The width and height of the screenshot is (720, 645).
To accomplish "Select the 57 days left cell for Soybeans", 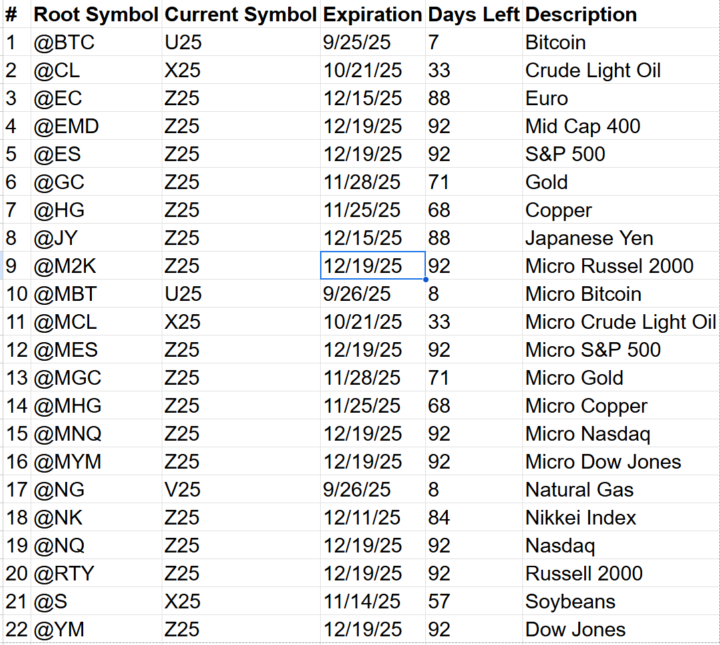I will click(x=473, y=601).
